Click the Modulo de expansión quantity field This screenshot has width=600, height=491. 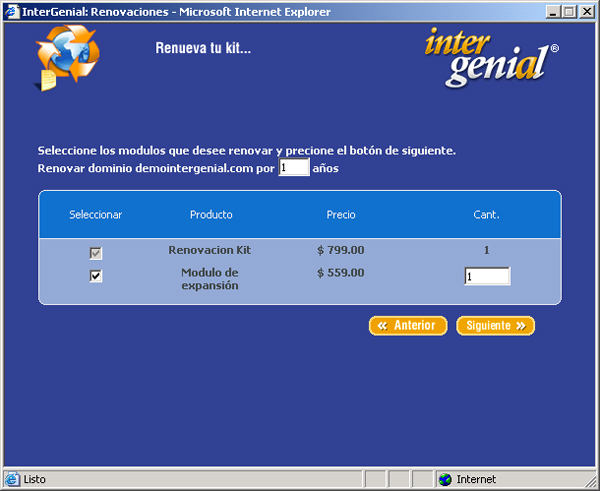[x=487, y=276]
